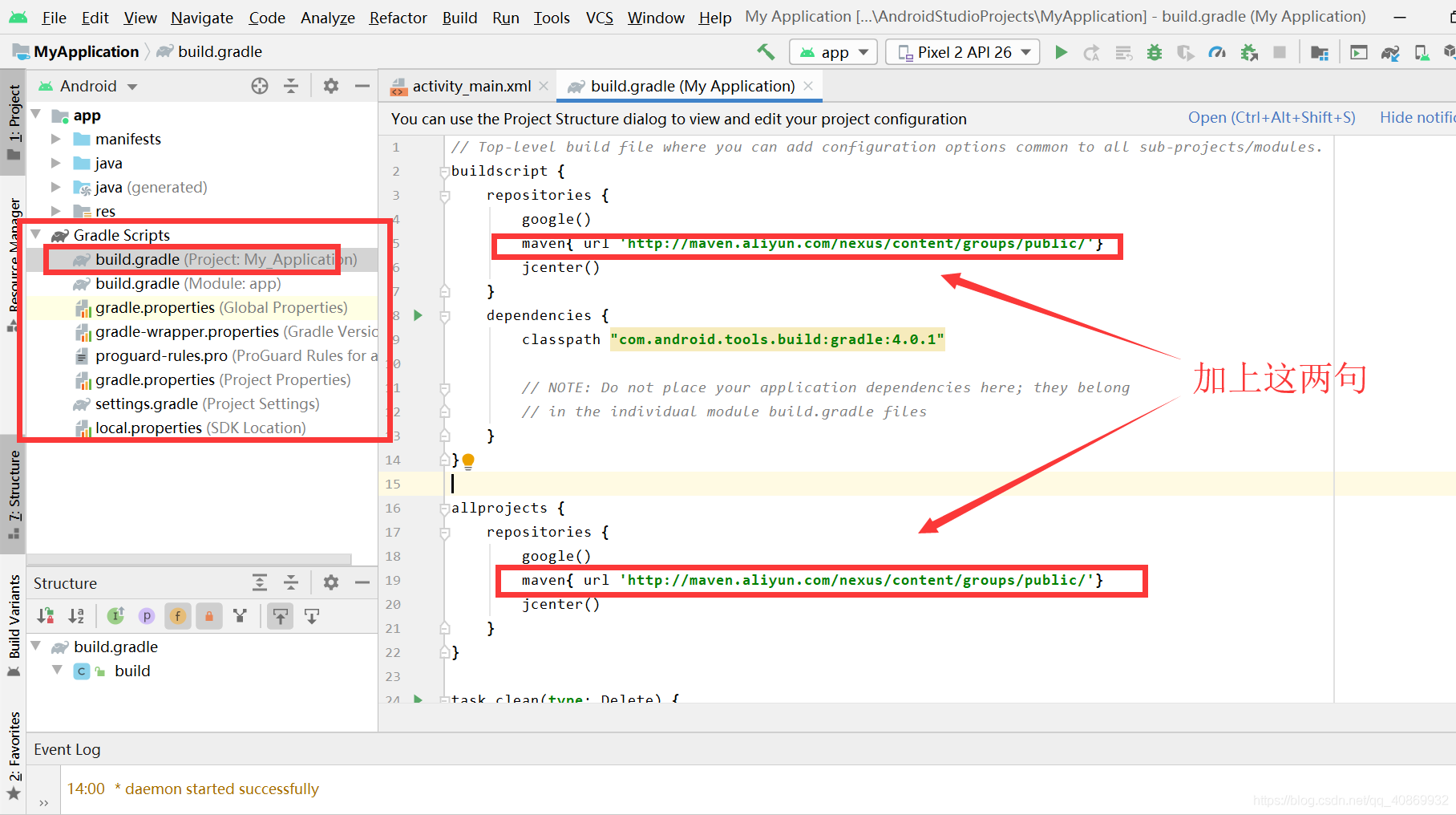This screenshot has height=815, width=1456.
Task: Click Open (Ctrl+Alt+Shift+S) link
Action: 1272,118
